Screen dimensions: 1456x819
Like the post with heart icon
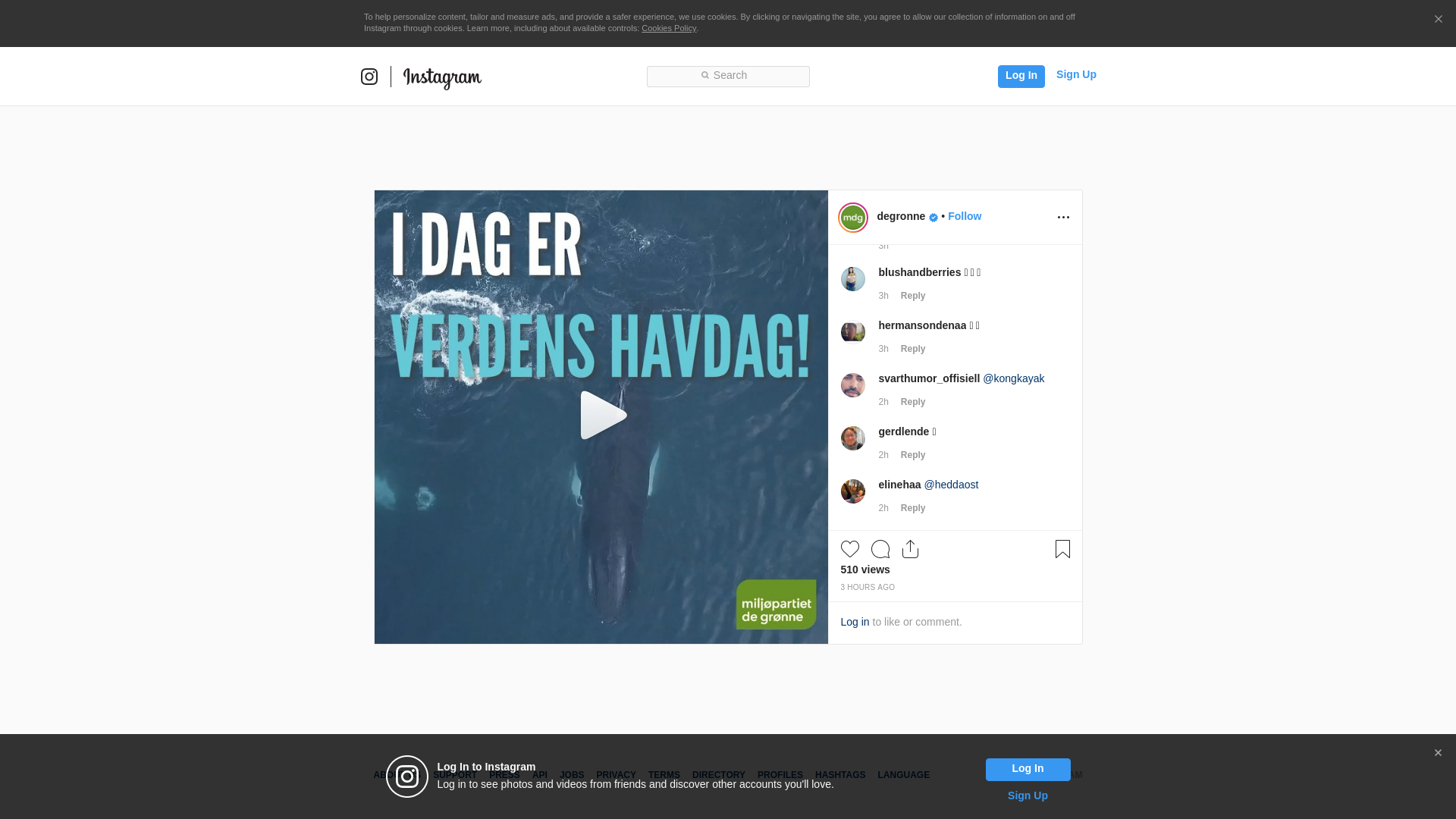(x=849, y=549)
